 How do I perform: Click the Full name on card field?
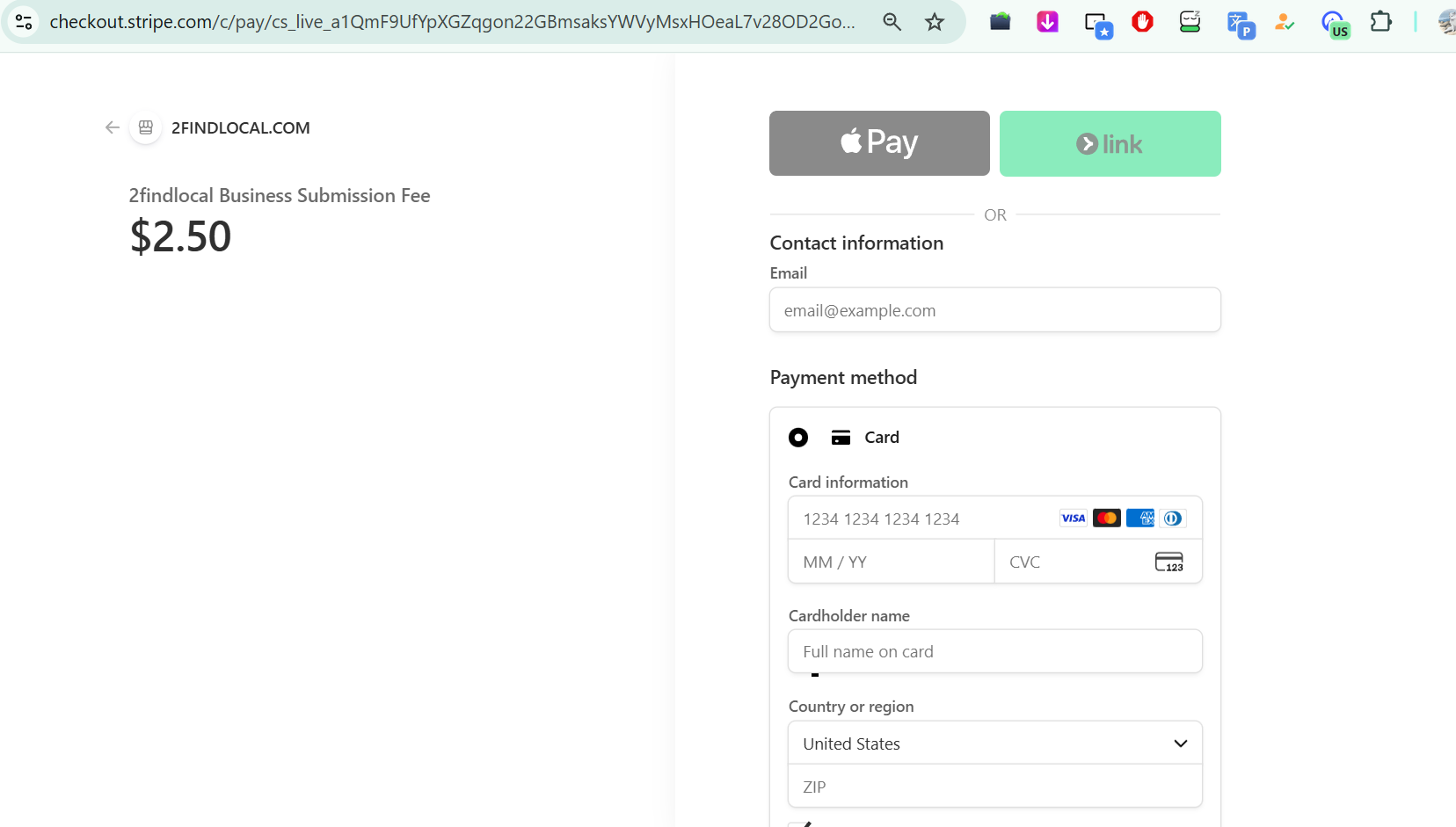[x=995, y=651]
